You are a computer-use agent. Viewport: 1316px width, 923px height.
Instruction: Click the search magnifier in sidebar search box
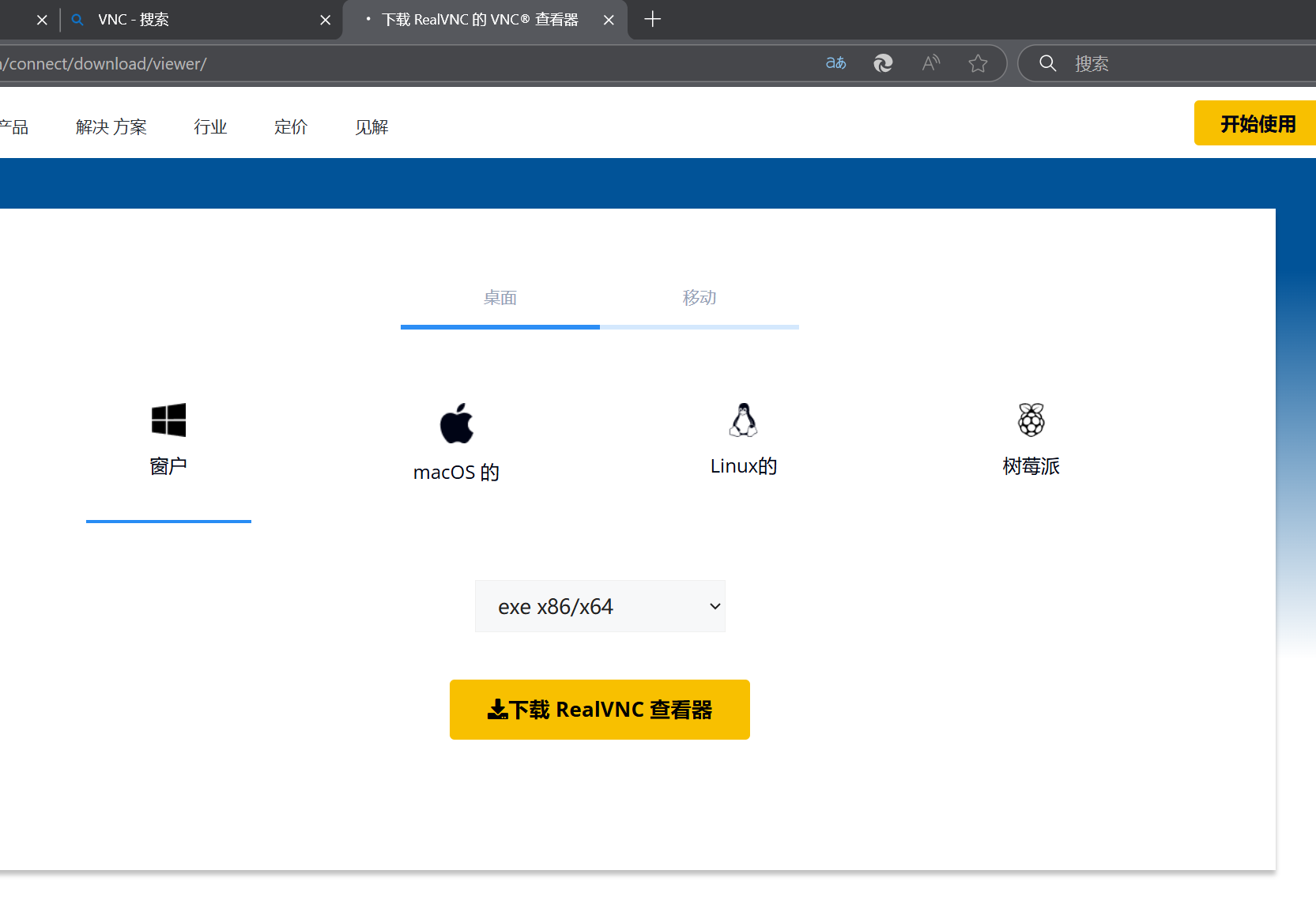(1047, 63)
